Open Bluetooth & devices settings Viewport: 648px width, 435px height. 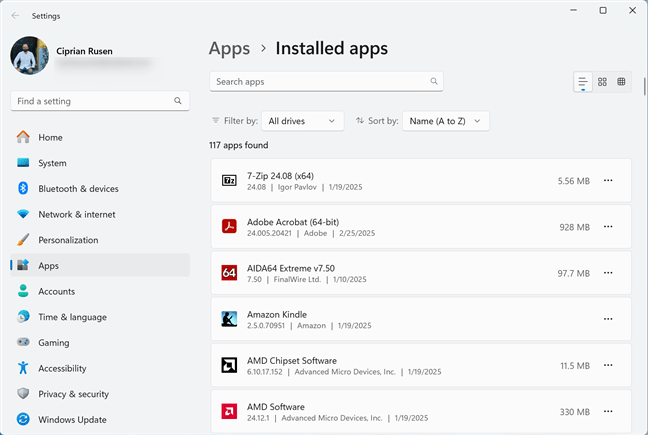100,188
